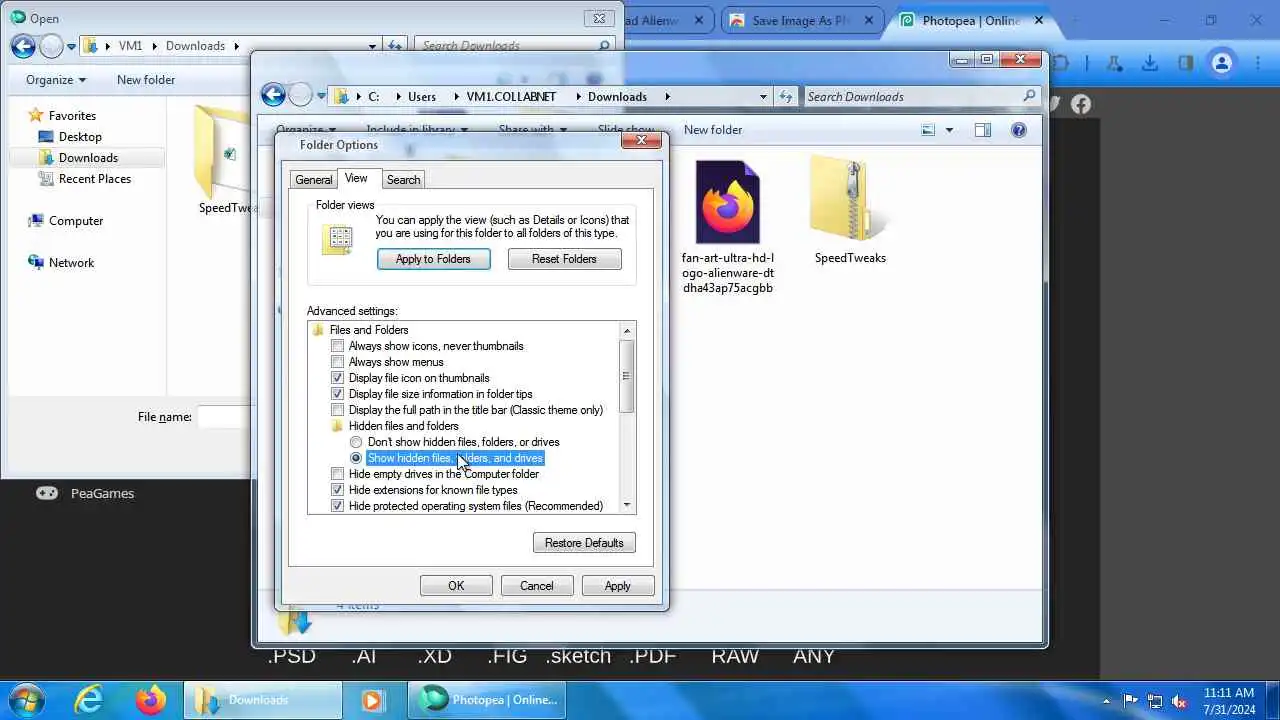Click Back arrow in Open dialog
The width and height of the screenshot is (1280, 720).
23,46
